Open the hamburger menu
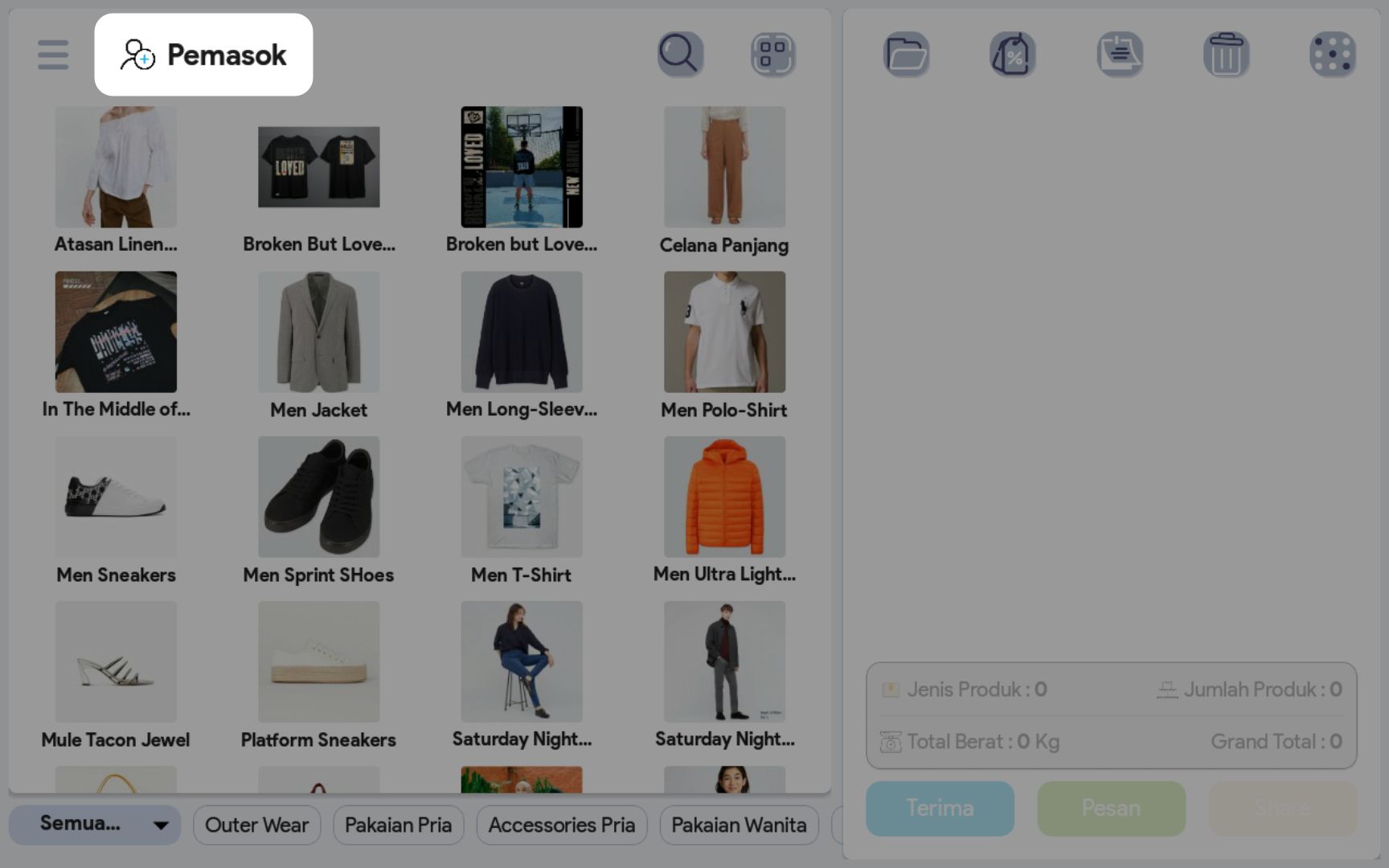The image size is (1389, 868). 53,55
